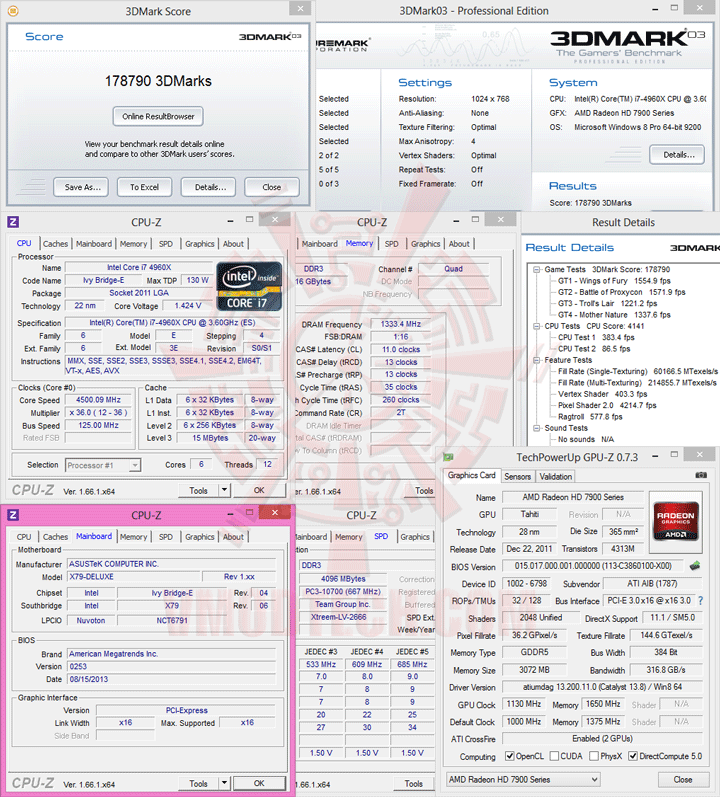The width and height of the screenshot is (720, 797).
Task: Open the Validation tab in GPU-Z
Action: 555,476
